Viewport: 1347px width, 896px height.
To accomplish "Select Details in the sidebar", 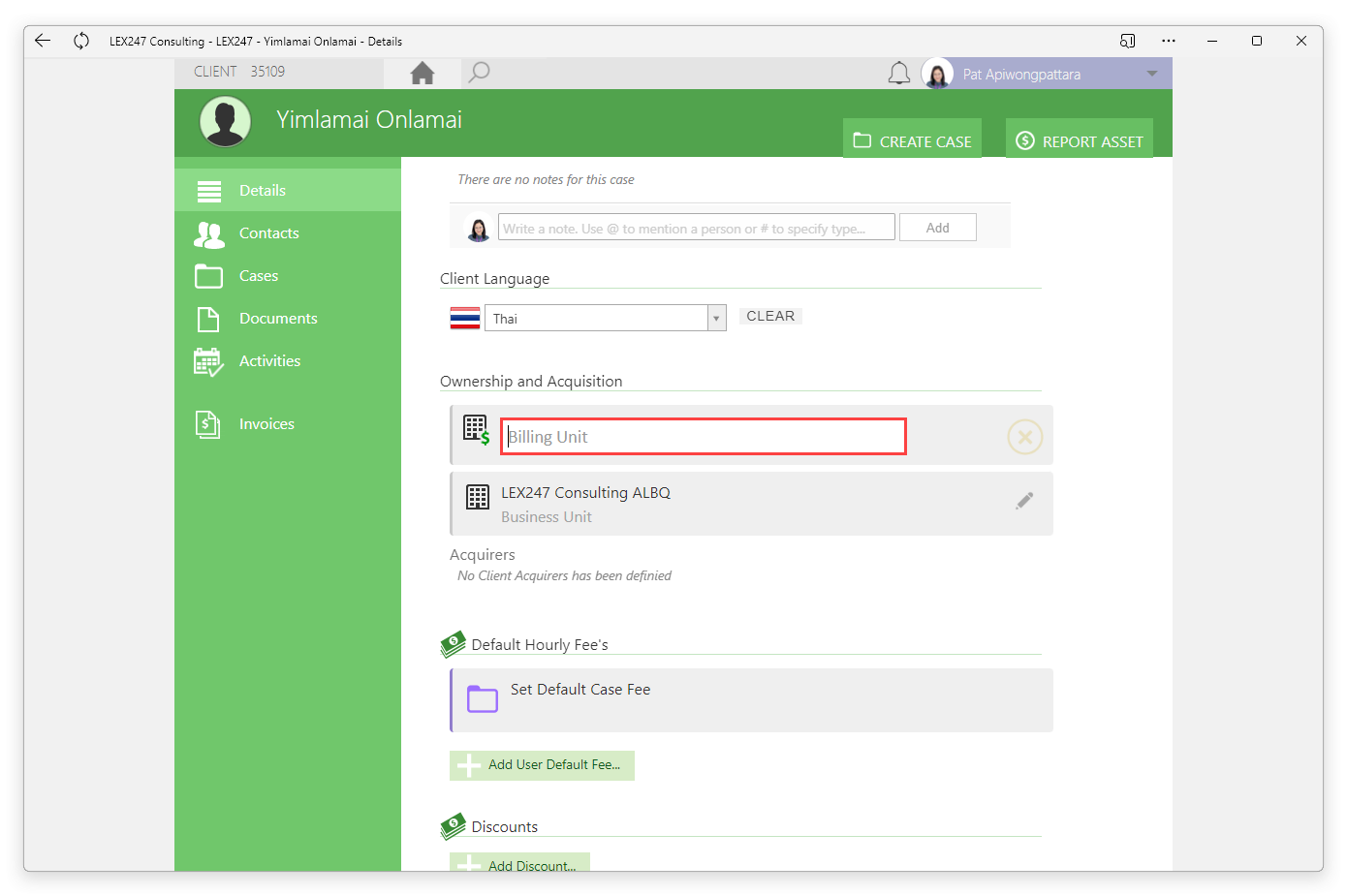I will (288, 190).
